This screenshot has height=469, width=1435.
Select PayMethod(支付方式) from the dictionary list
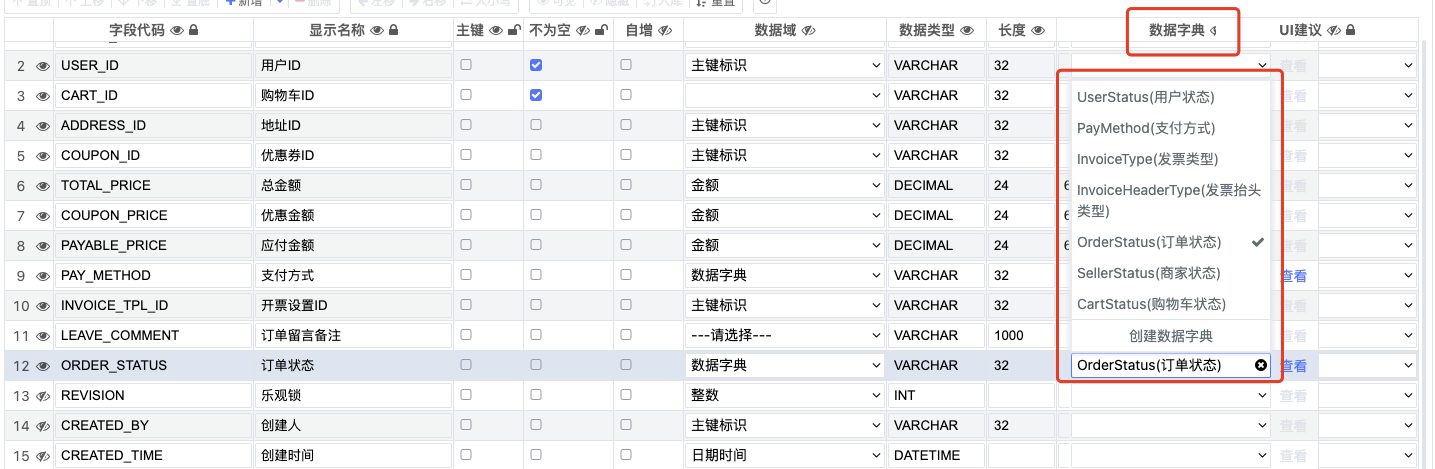point(1145,128)
